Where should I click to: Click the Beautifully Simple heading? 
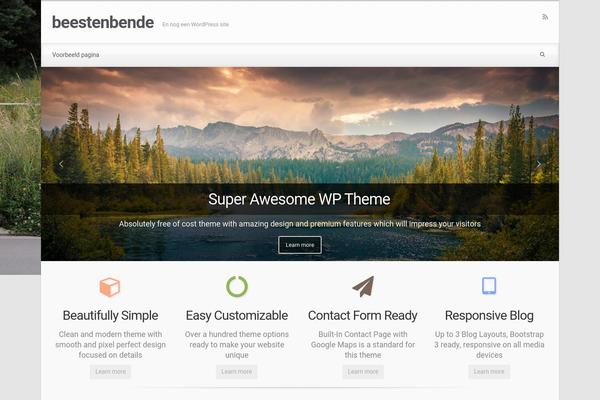click(x=110, y=315)
